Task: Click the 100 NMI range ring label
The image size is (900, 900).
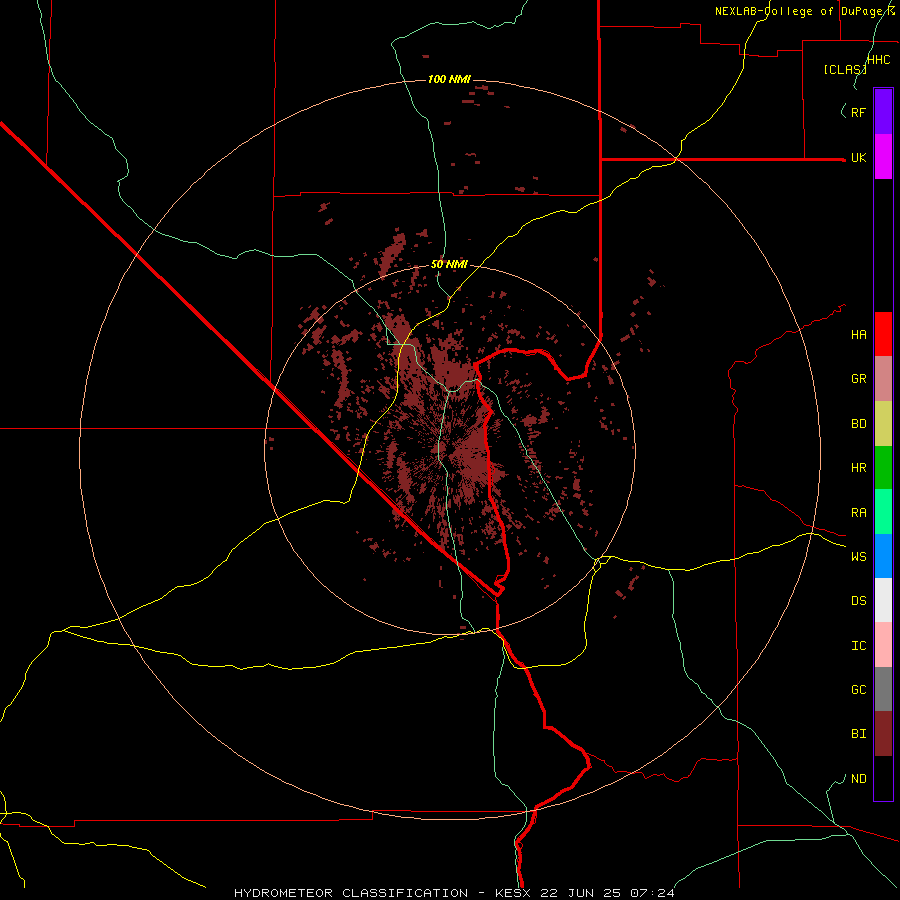Action: coord(449,79)
